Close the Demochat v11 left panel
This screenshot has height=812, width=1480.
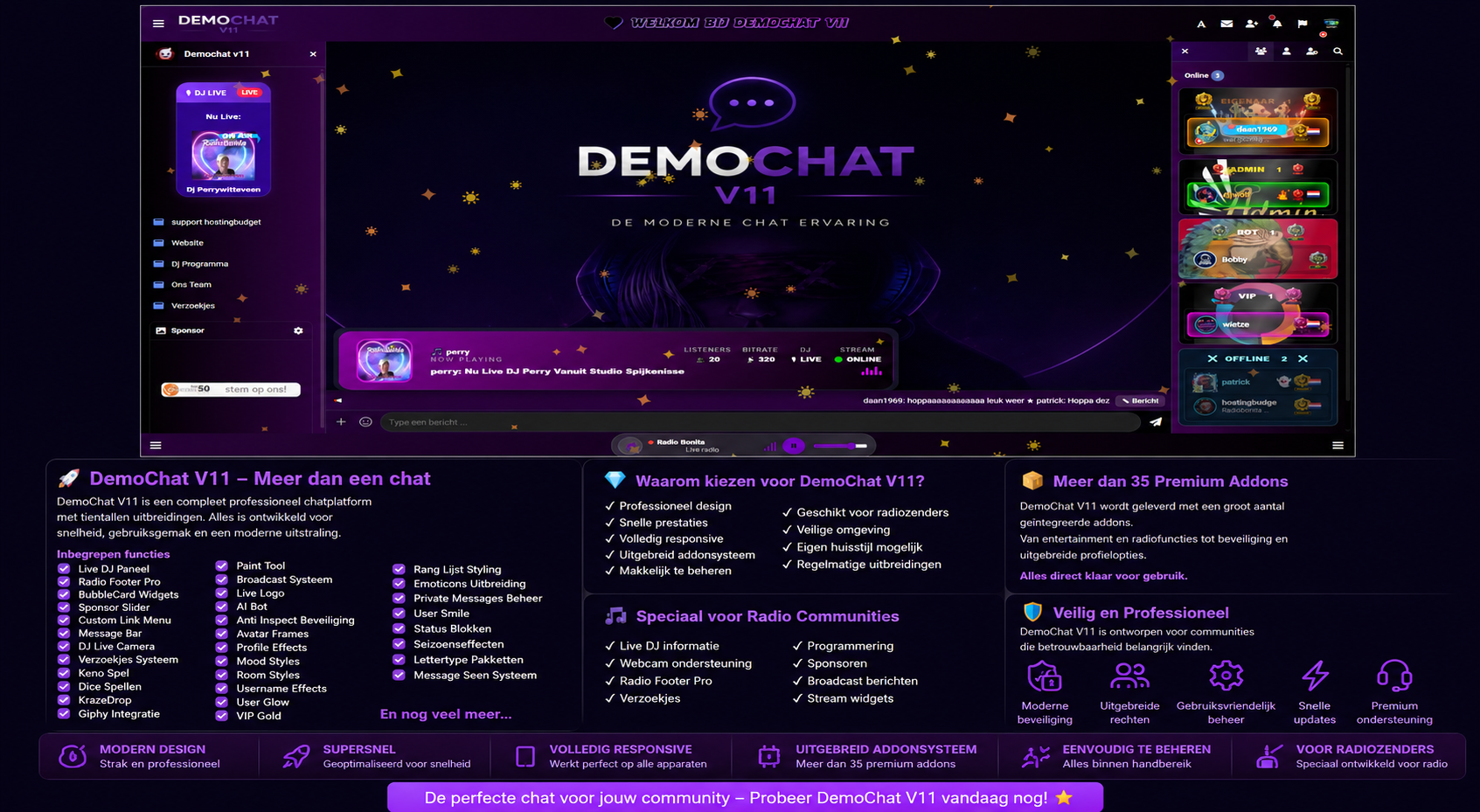313,54
